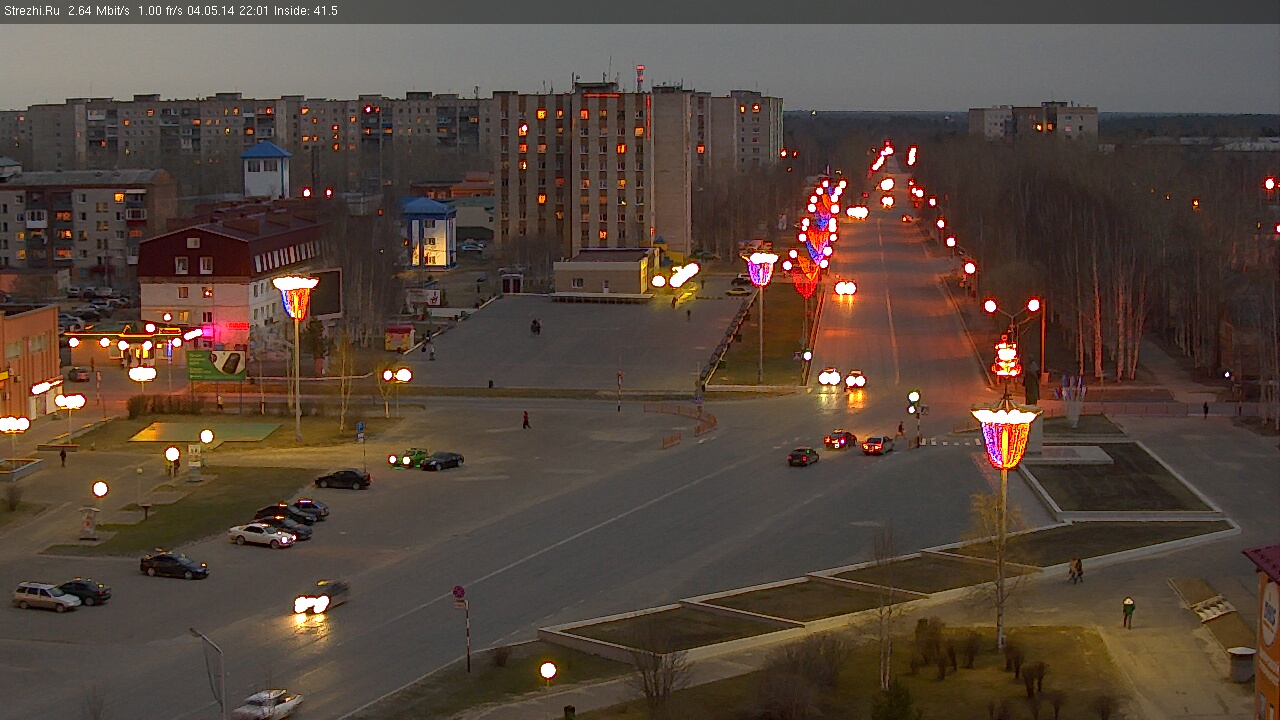Click the "22:01" time stamp

(254, 11)
